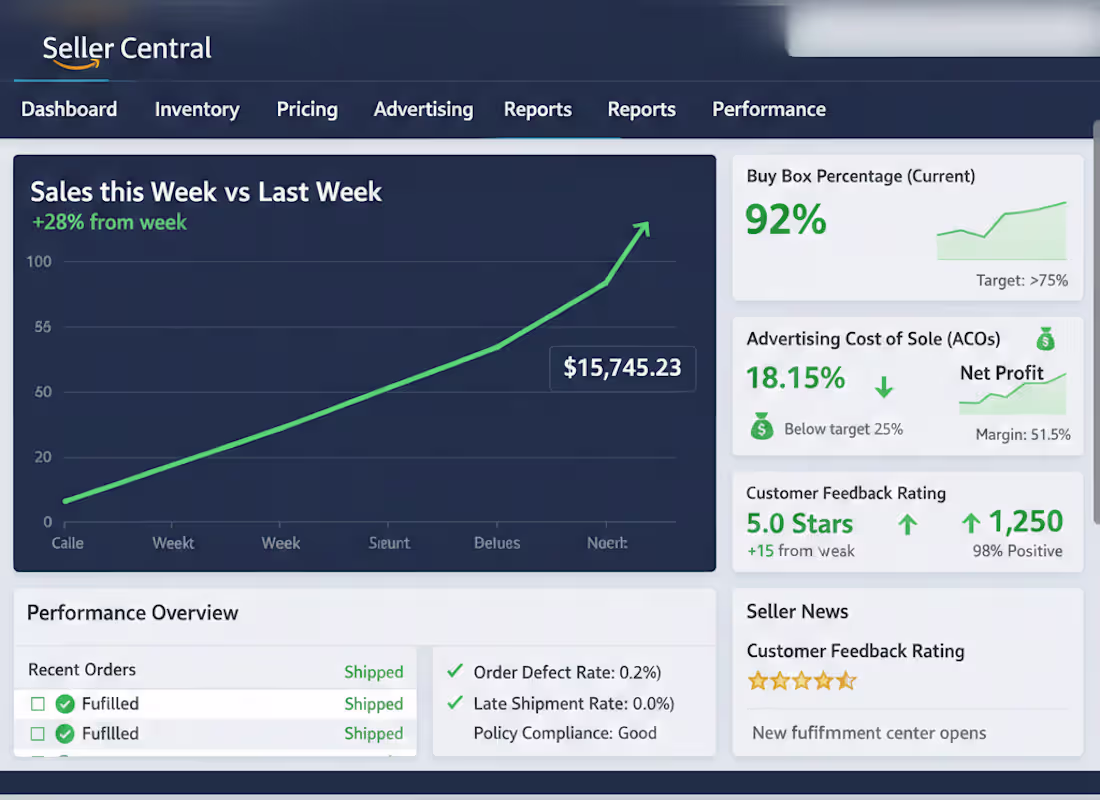The height and width of the screenshot is (800, 1100).
Task: Go to the Pricing tab
Action: (307, 109)
